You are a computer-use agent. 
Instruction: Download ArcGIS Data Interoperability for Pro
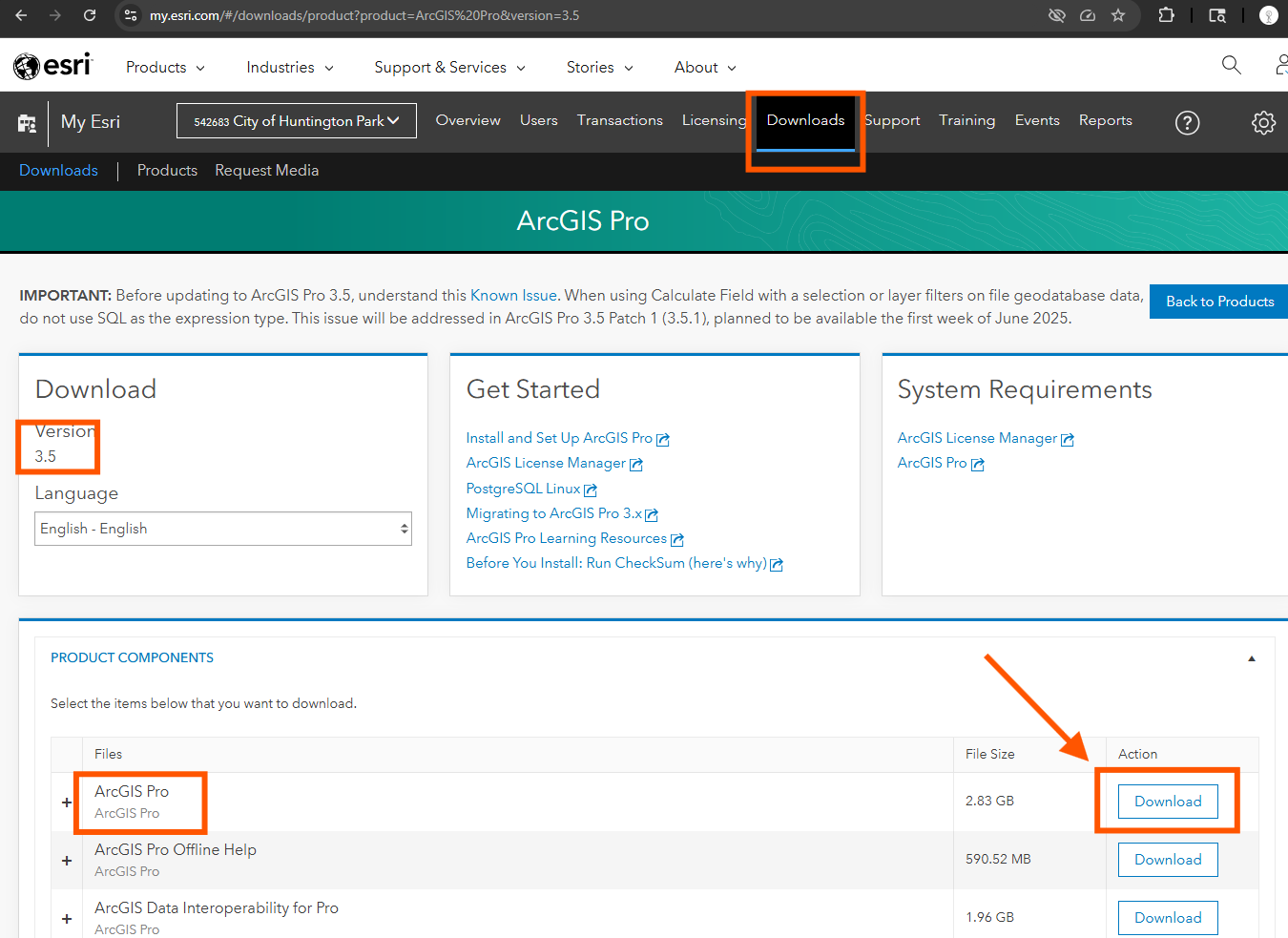1168,918
